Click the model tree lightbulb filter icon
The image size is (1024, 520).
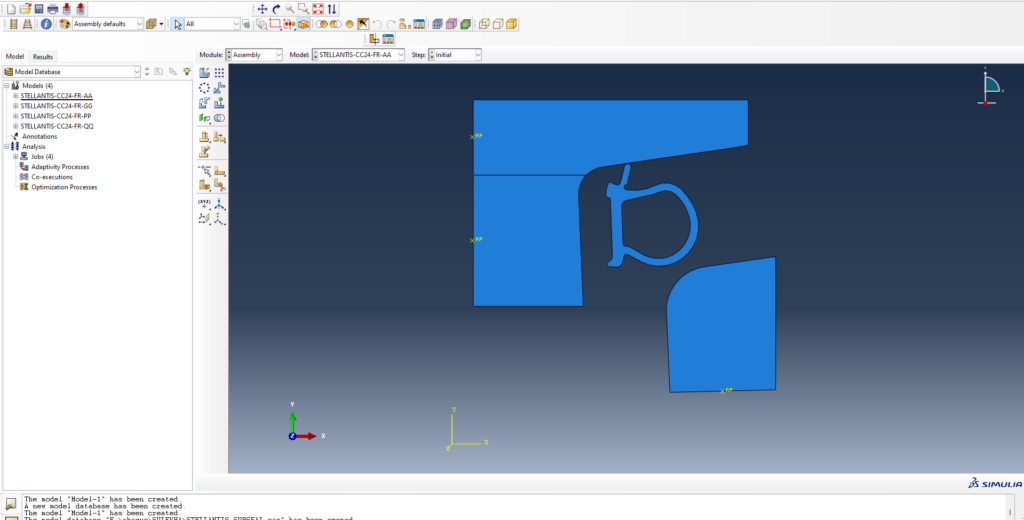(187, 72)
